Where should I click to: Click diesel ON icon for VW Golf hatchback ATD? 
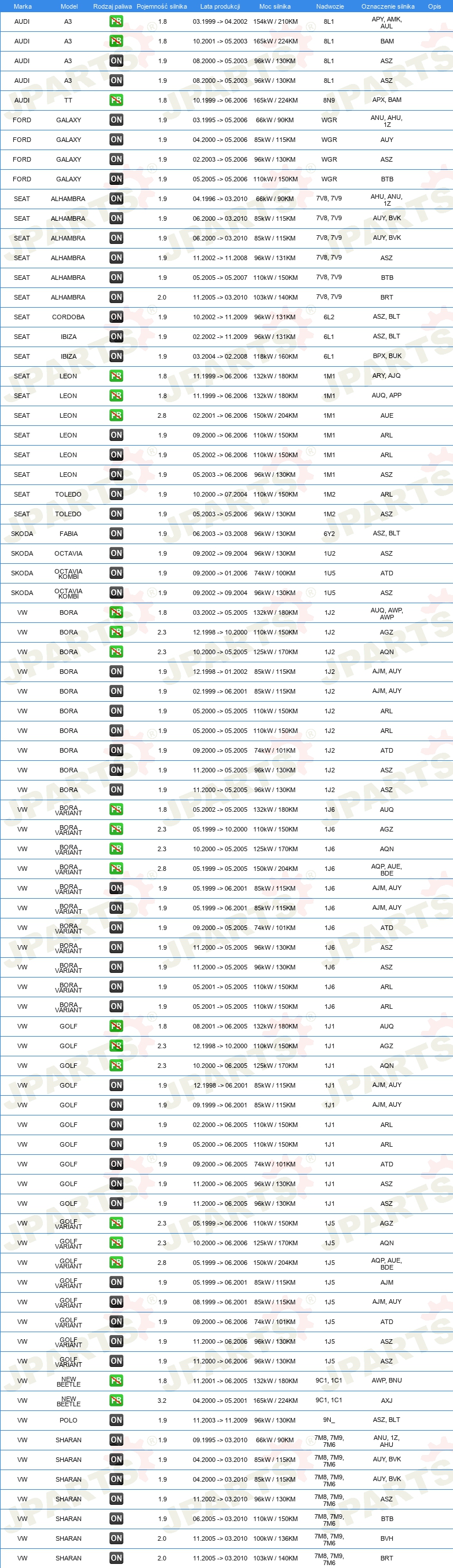click(116, 1164)
